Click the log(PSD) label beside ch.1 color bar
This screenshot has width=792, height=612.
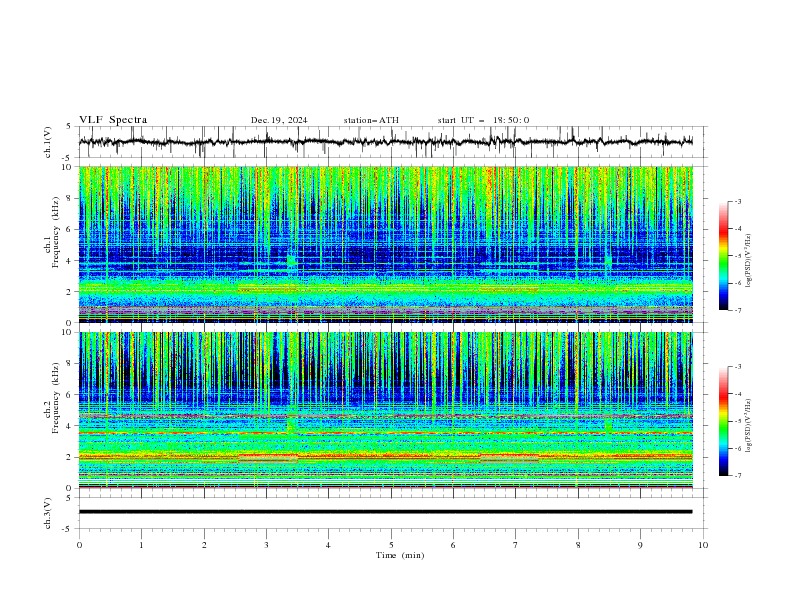[x=748, y=261]
